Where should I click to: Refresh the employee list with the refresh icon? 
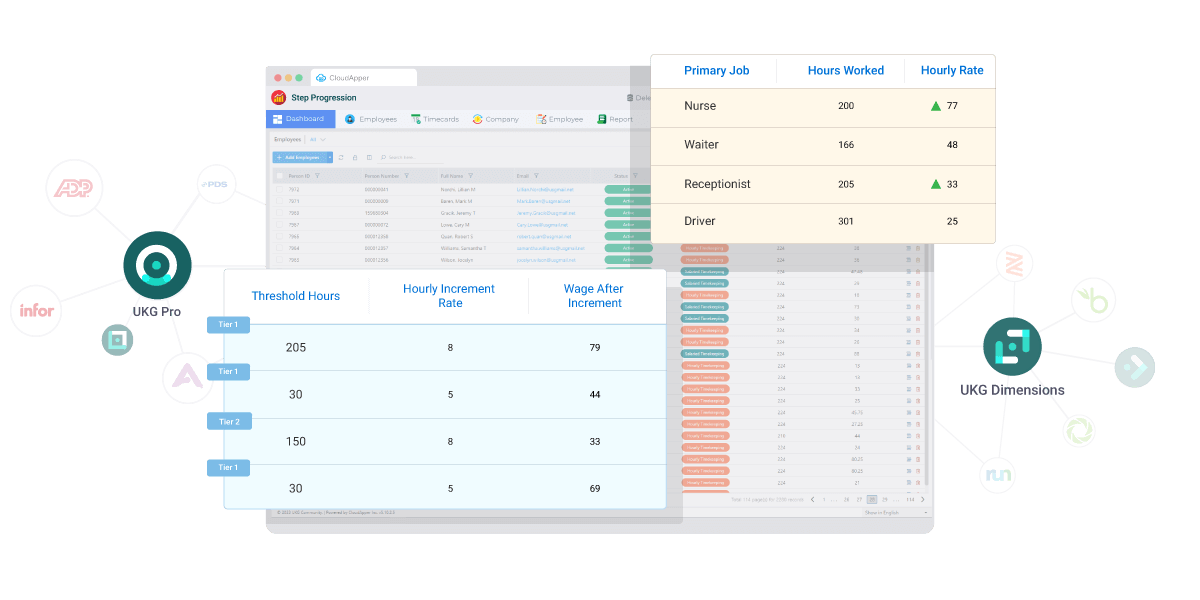coord(341,157)
